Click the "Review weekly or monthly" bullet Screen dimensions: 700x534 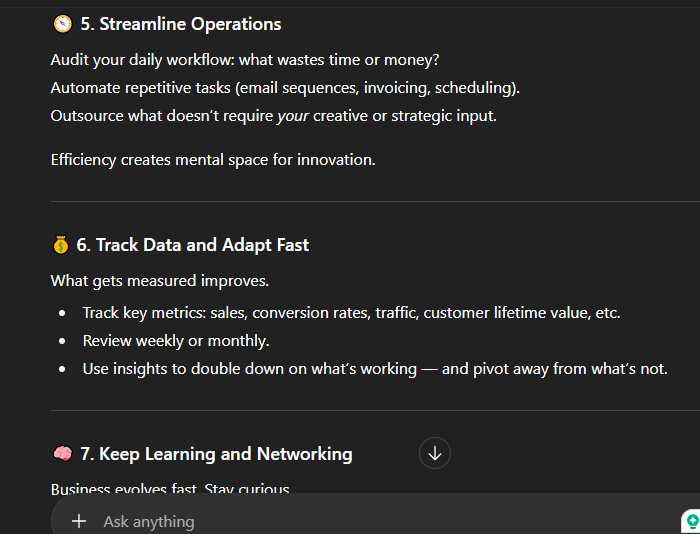click(176, 341)
